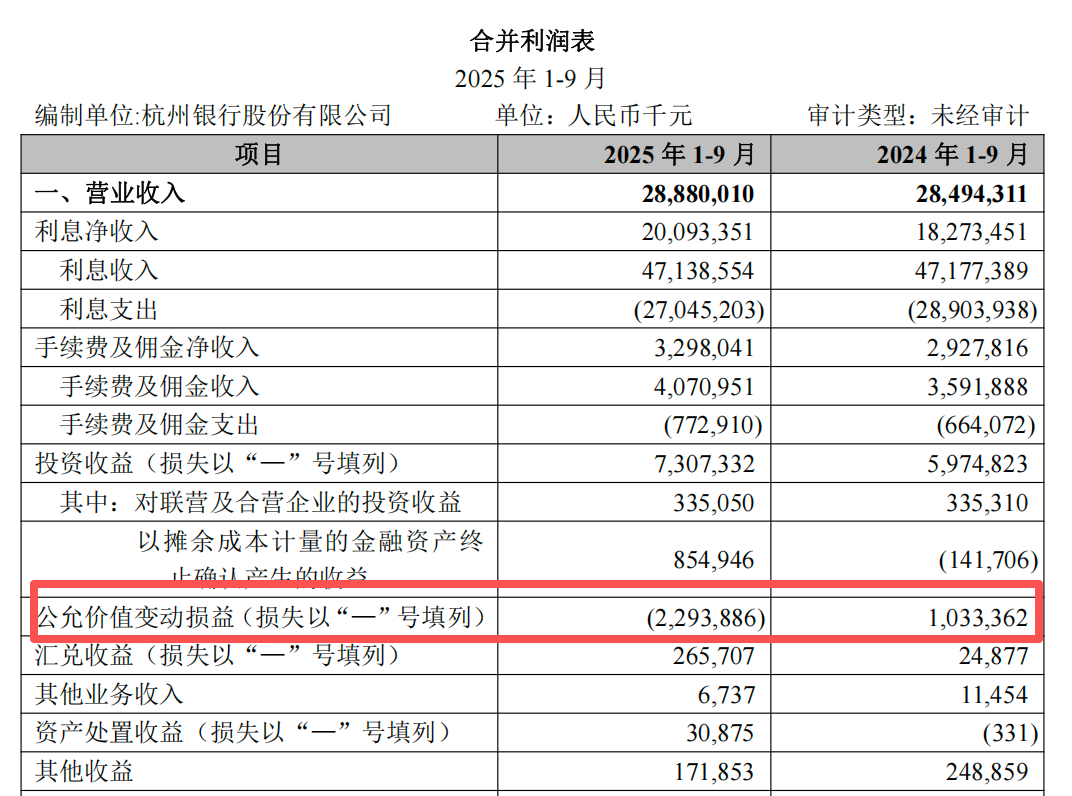Click the 2024 年 1-9 月 column header

pos(953,154)
